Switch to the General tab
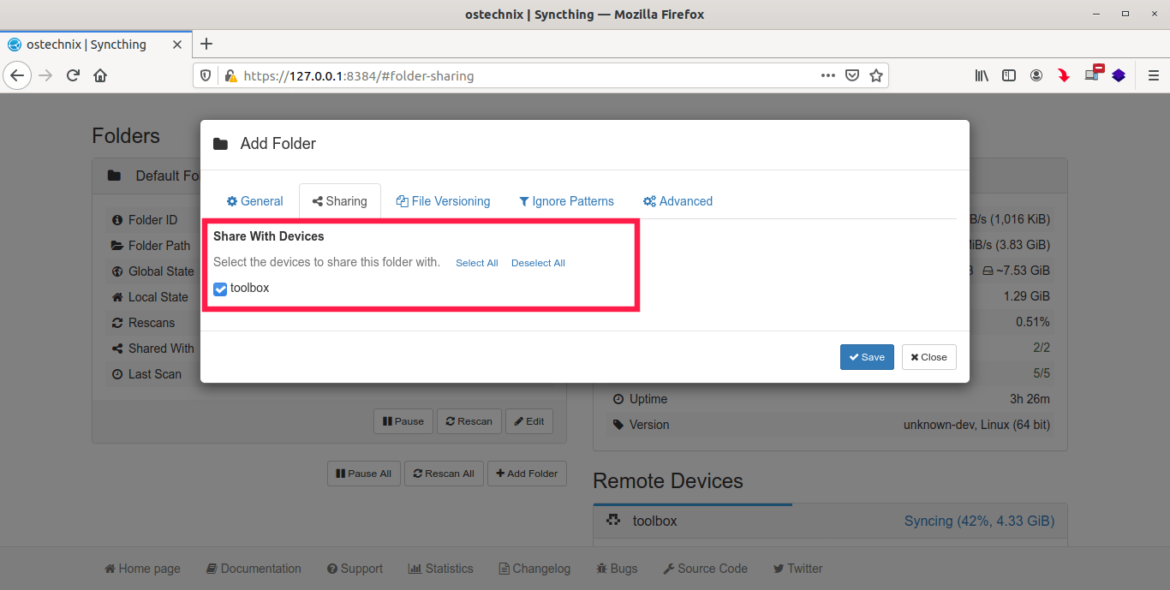 click(254, 201)
